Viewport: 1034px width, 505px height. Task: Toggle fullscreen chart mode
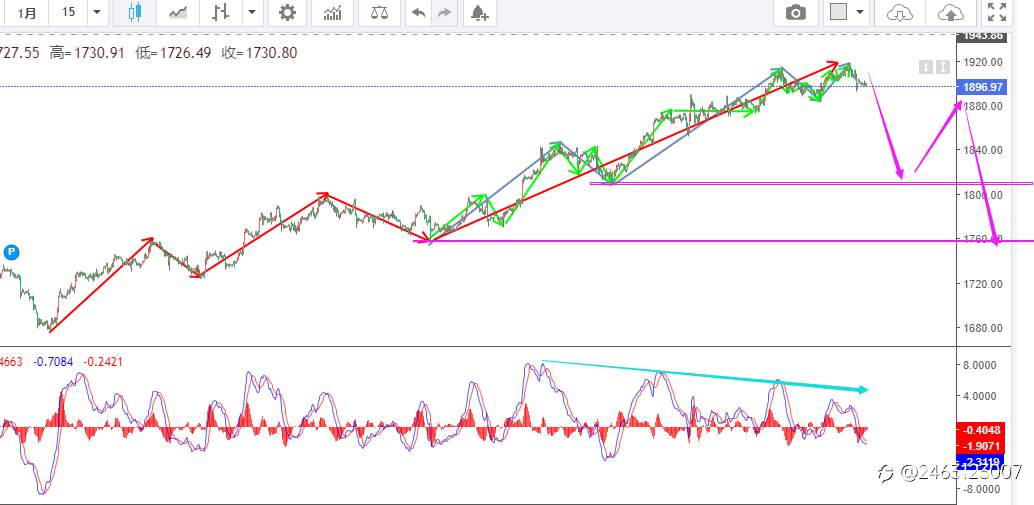point(997,12)
